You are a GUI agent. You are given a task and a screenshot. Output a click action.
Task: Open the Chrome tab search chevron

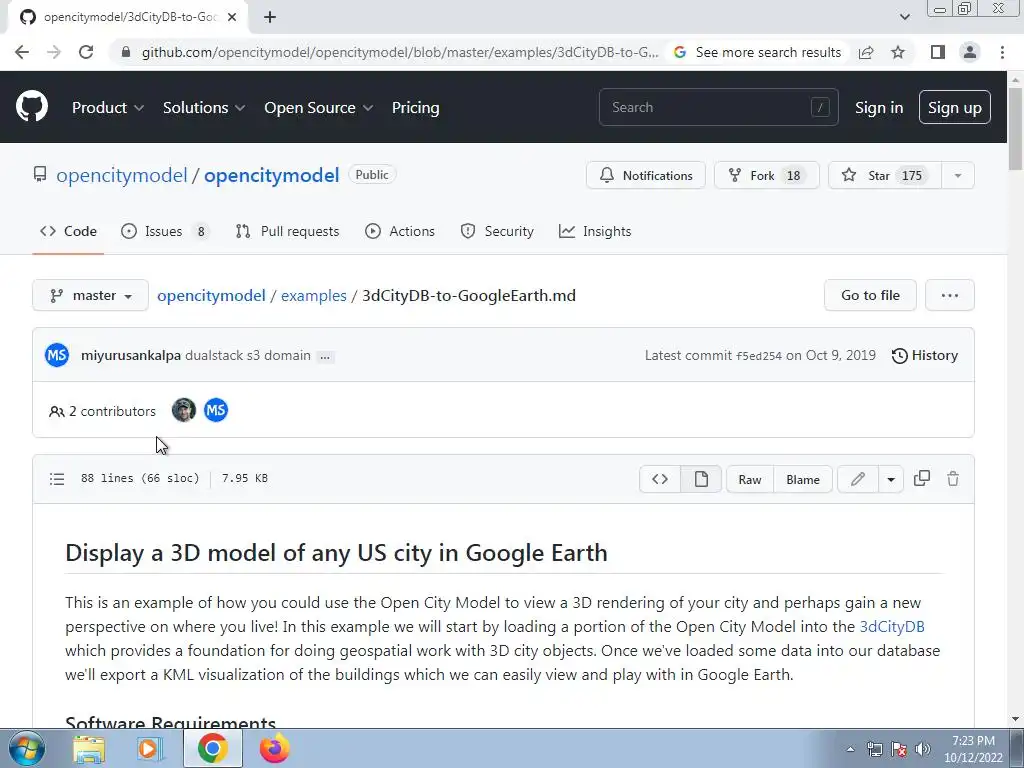904,17
